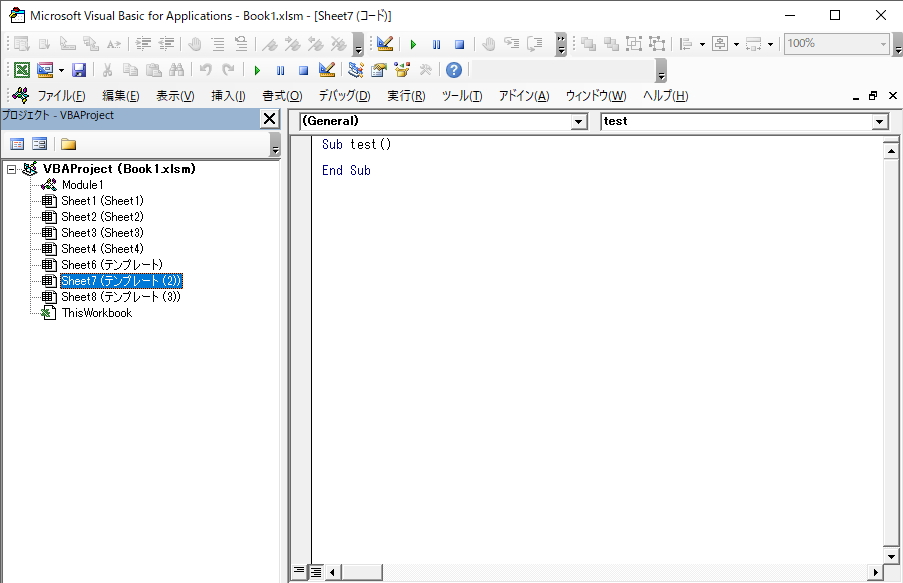Open the Properties Window

pyautogui.click(x=379, y=70)
